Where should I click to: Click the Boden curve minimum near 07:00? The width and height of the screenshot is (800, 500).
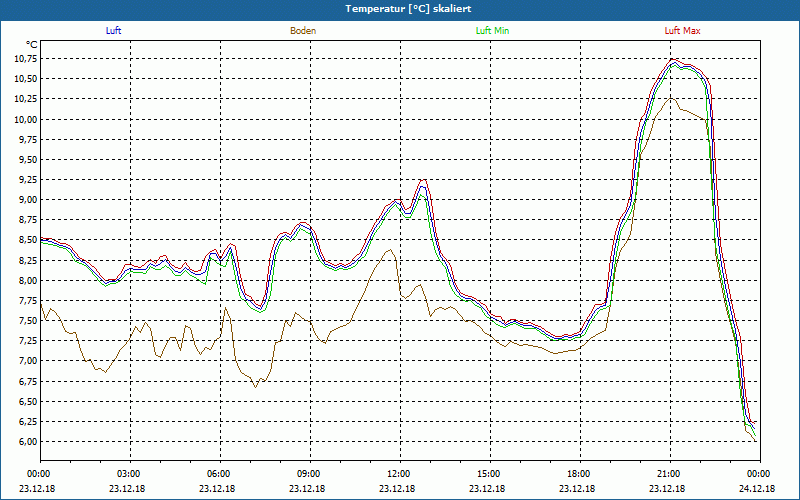tap(256, 387)
